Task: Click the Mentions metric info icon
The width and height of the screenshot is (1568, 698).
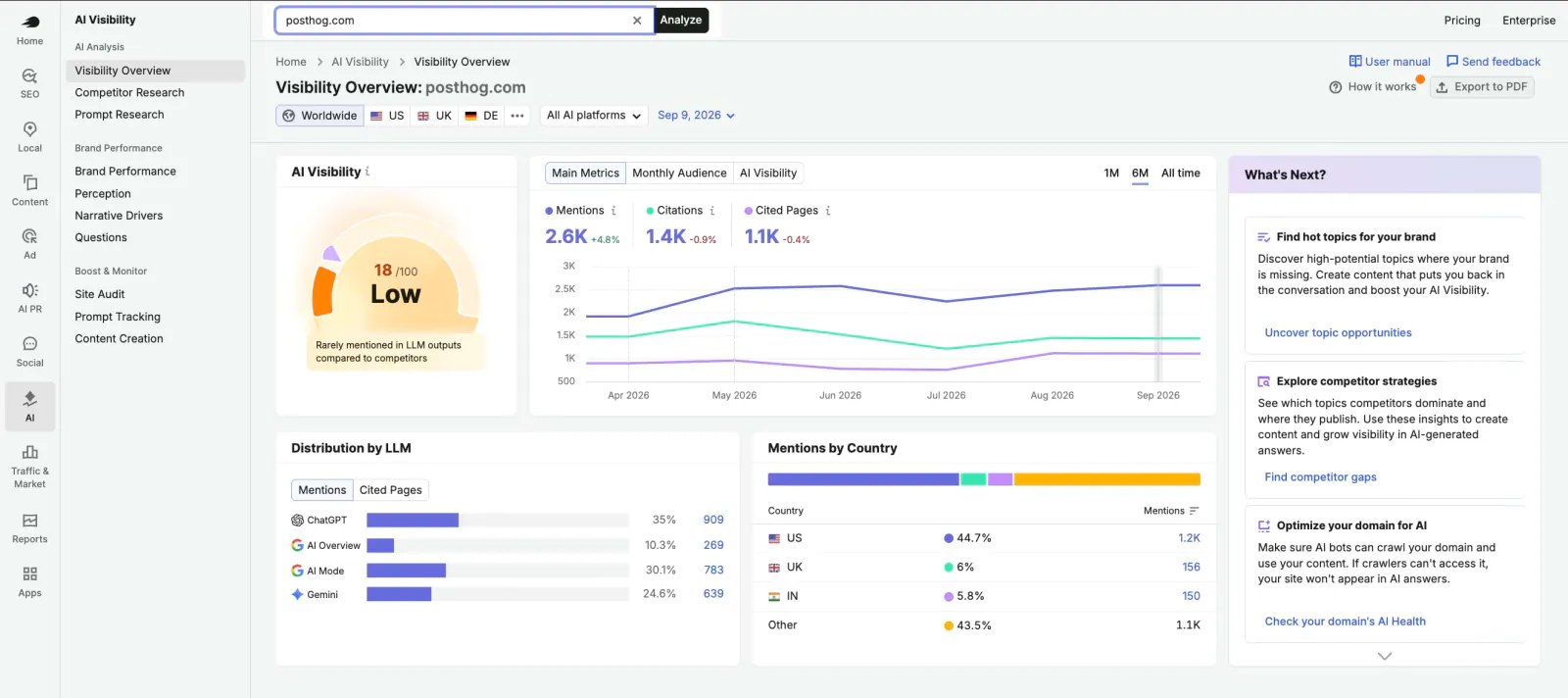Action: (613, 211)
